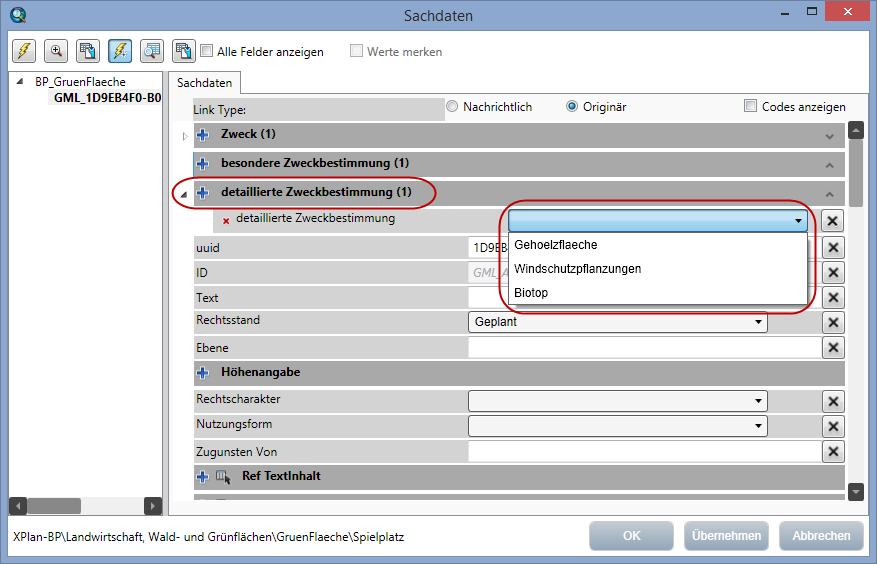Expand the Zweck section with its right chevron

(x=829, y=137)
